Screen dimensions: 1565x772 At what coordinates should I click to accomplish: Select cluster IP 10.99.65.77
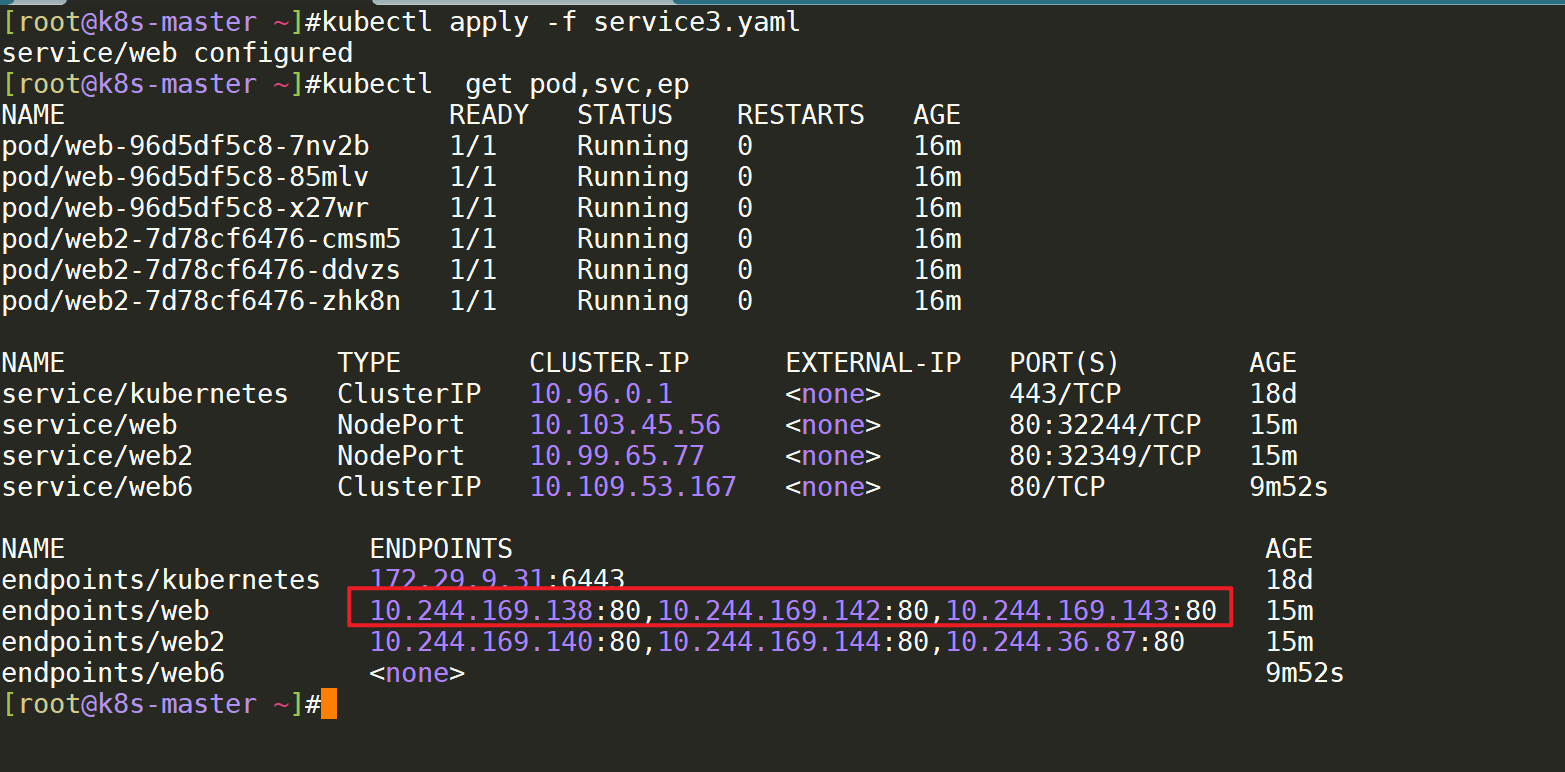pos(617,456)
